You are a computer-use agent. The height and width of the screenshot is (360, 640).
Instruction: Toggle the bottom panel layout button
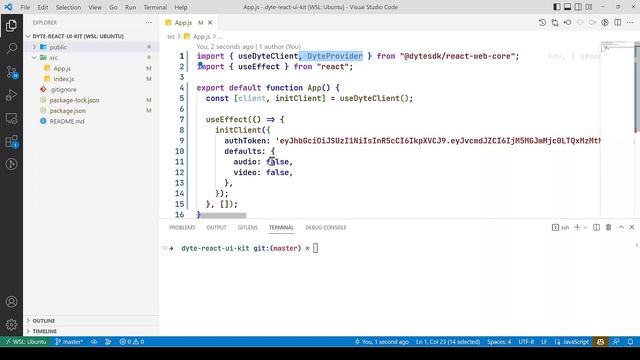[567, 7]
